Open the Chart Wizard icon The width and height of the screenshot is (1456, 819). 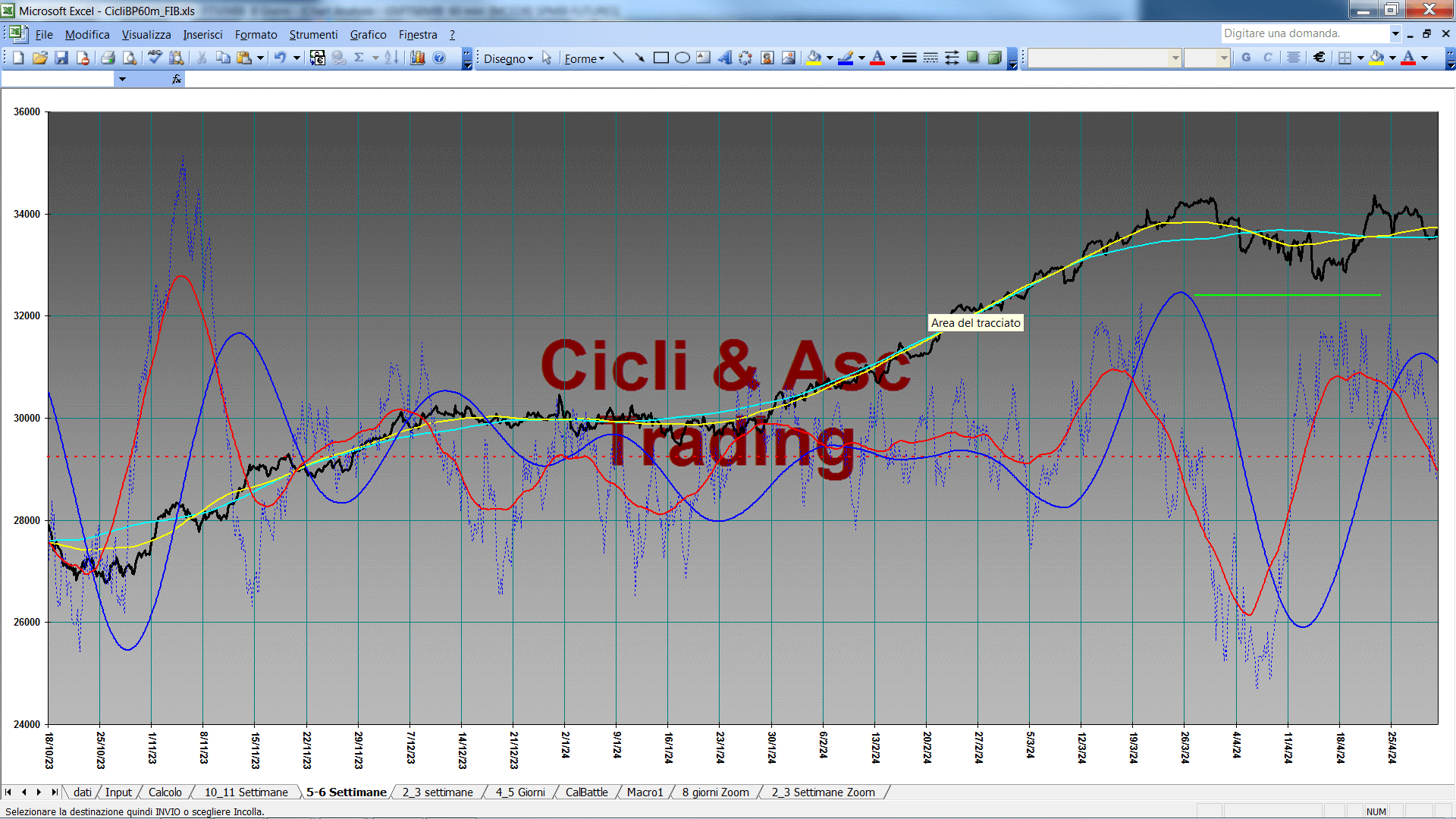pyautogui.click(x=417, y=58)
